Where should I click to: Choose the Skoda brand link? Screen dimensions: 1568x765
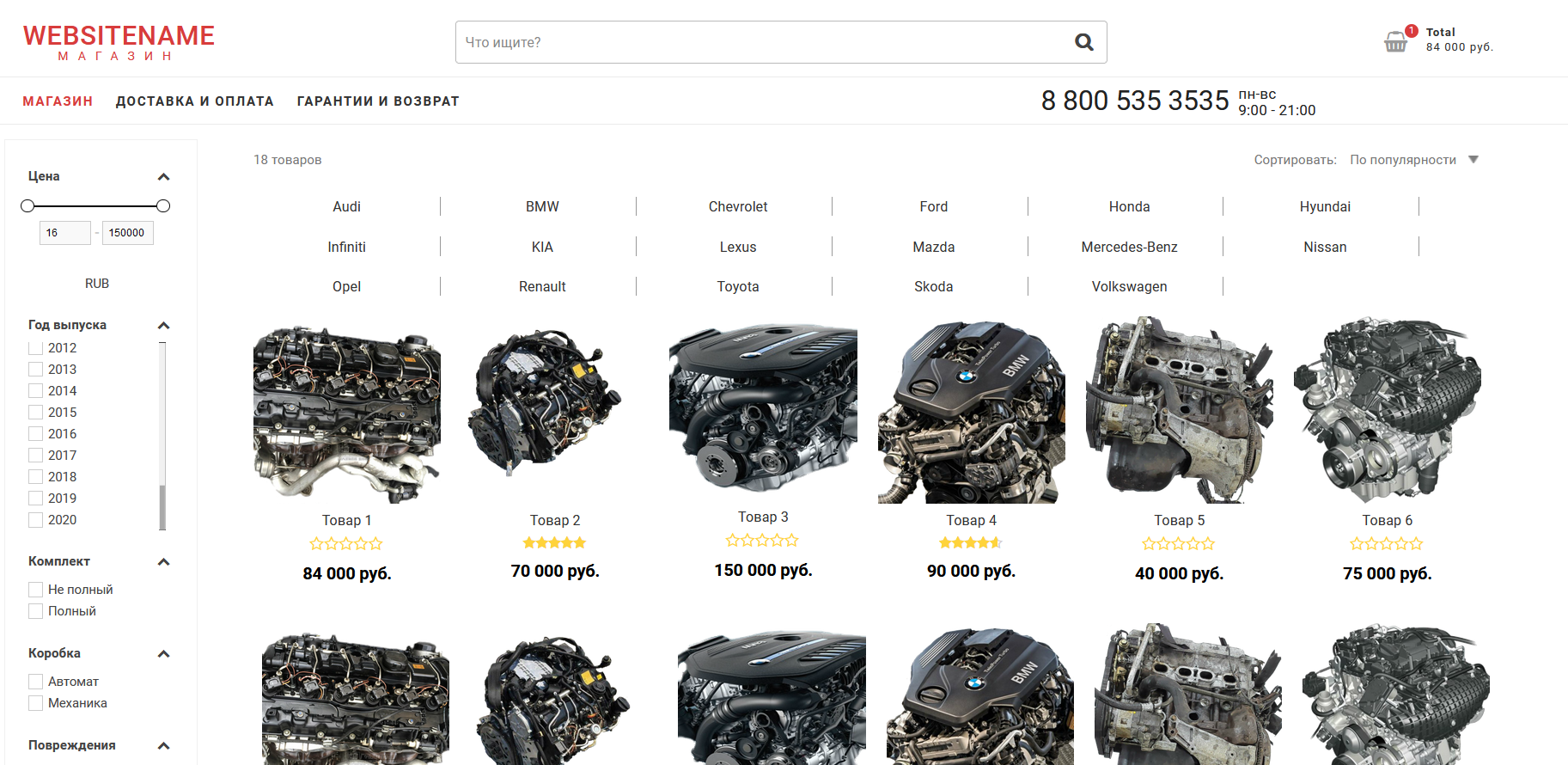click(x=934, y=286)
